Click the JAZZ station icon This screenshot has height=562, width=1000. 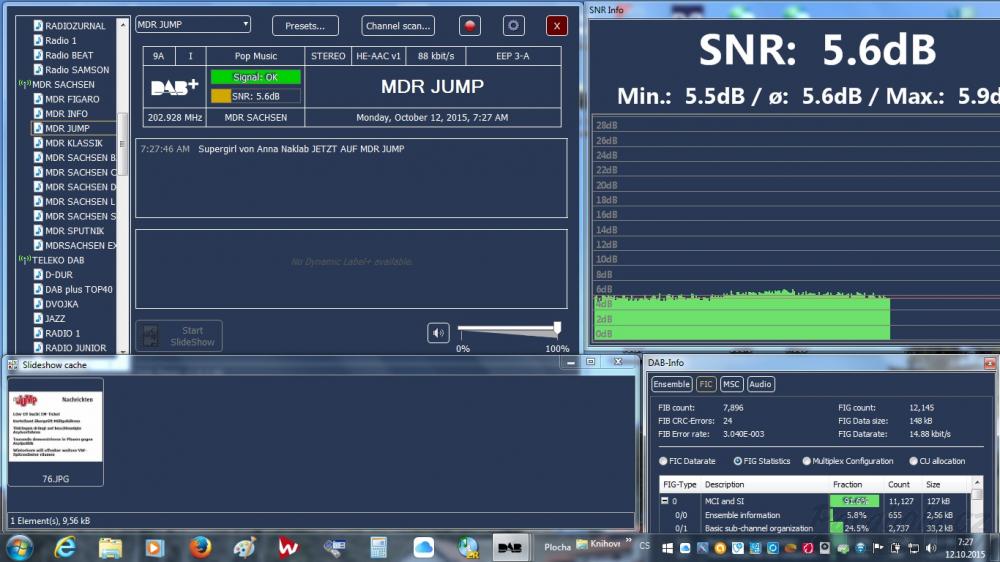click(x=38, y=318)
